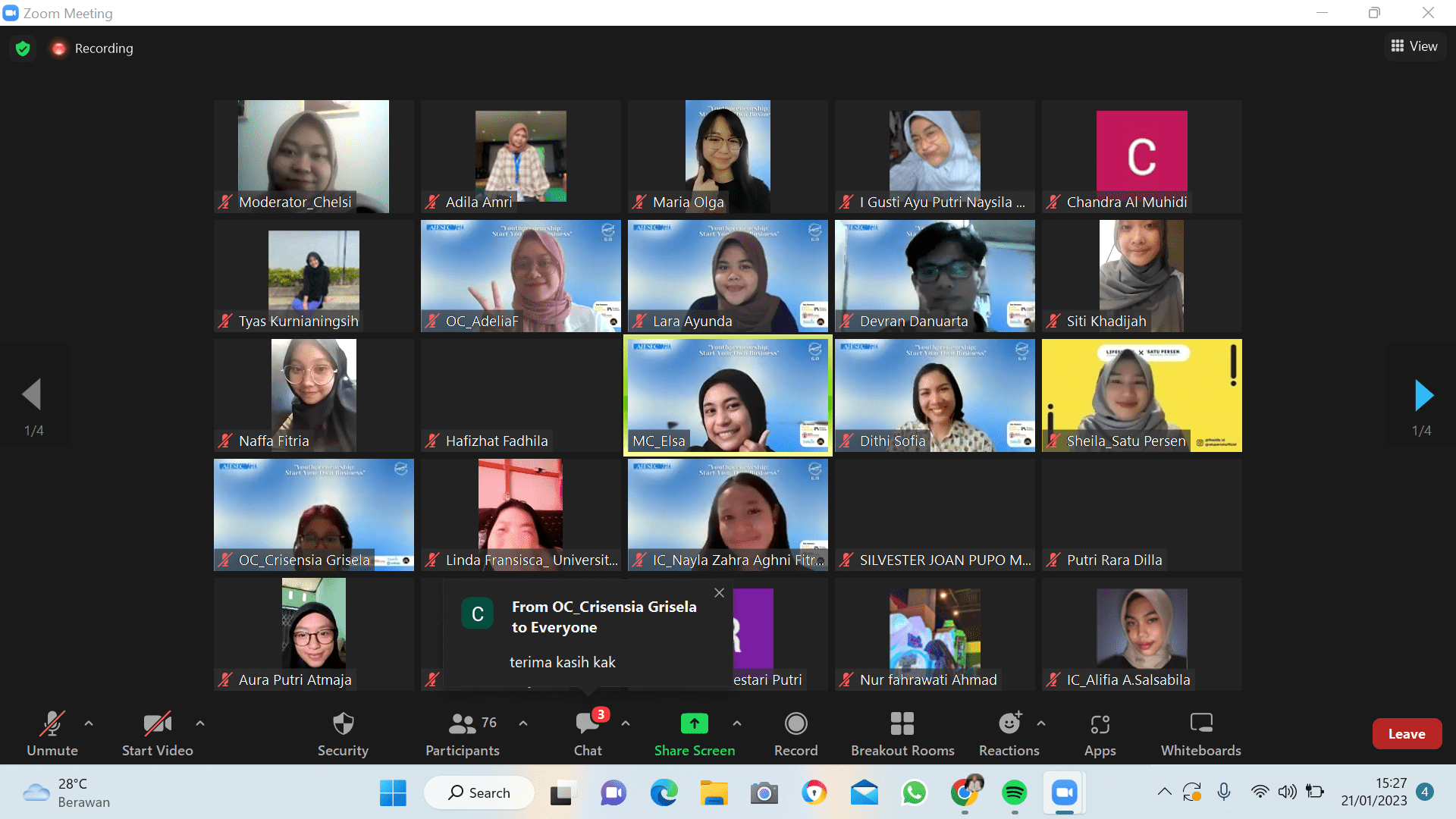The image size is (1456, 819).
Task: Expand the chevron next to Share Screen
Action: (737, 723)
